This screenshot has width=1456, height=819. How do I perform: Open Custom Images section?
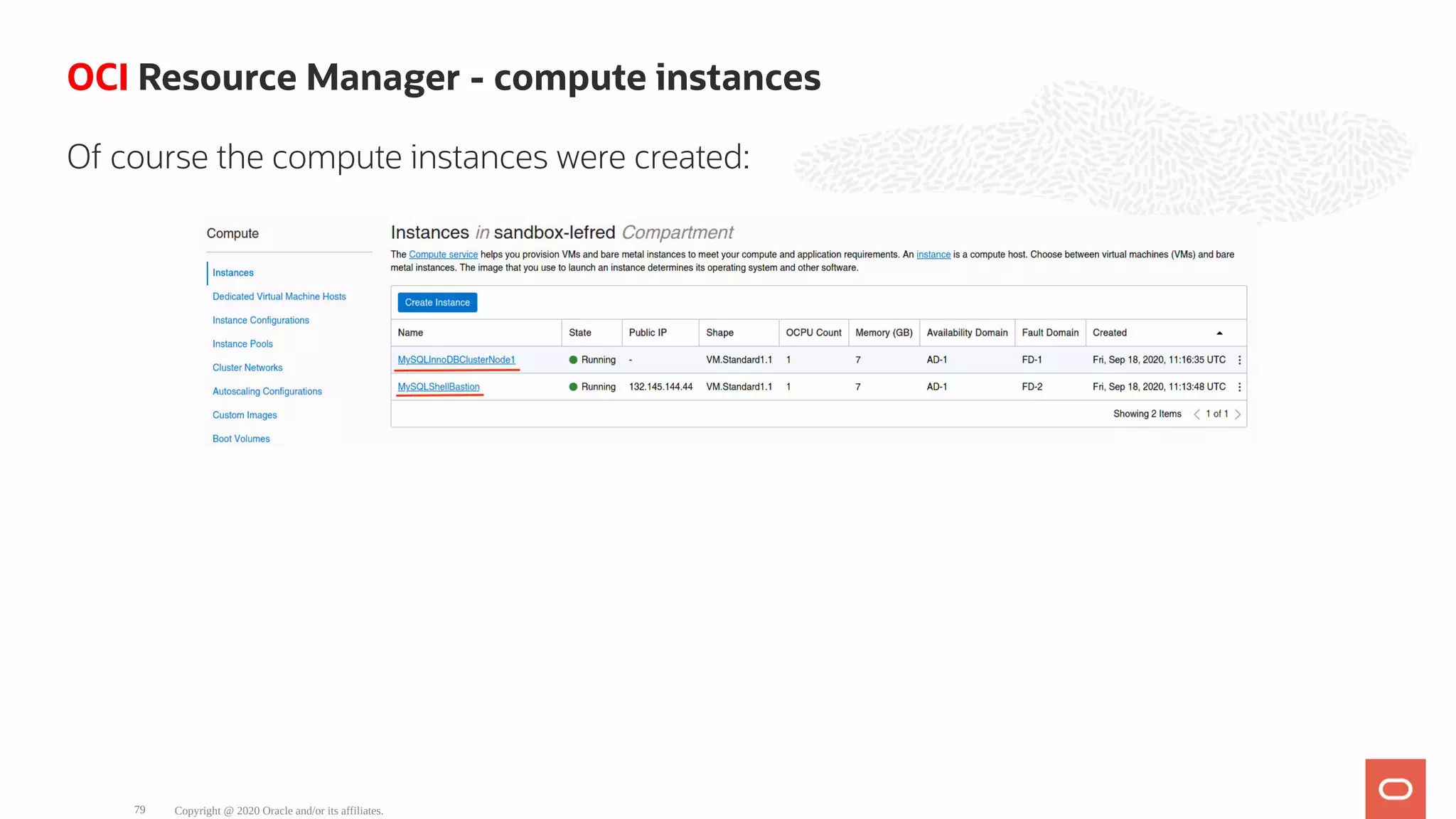click(245, 415)
